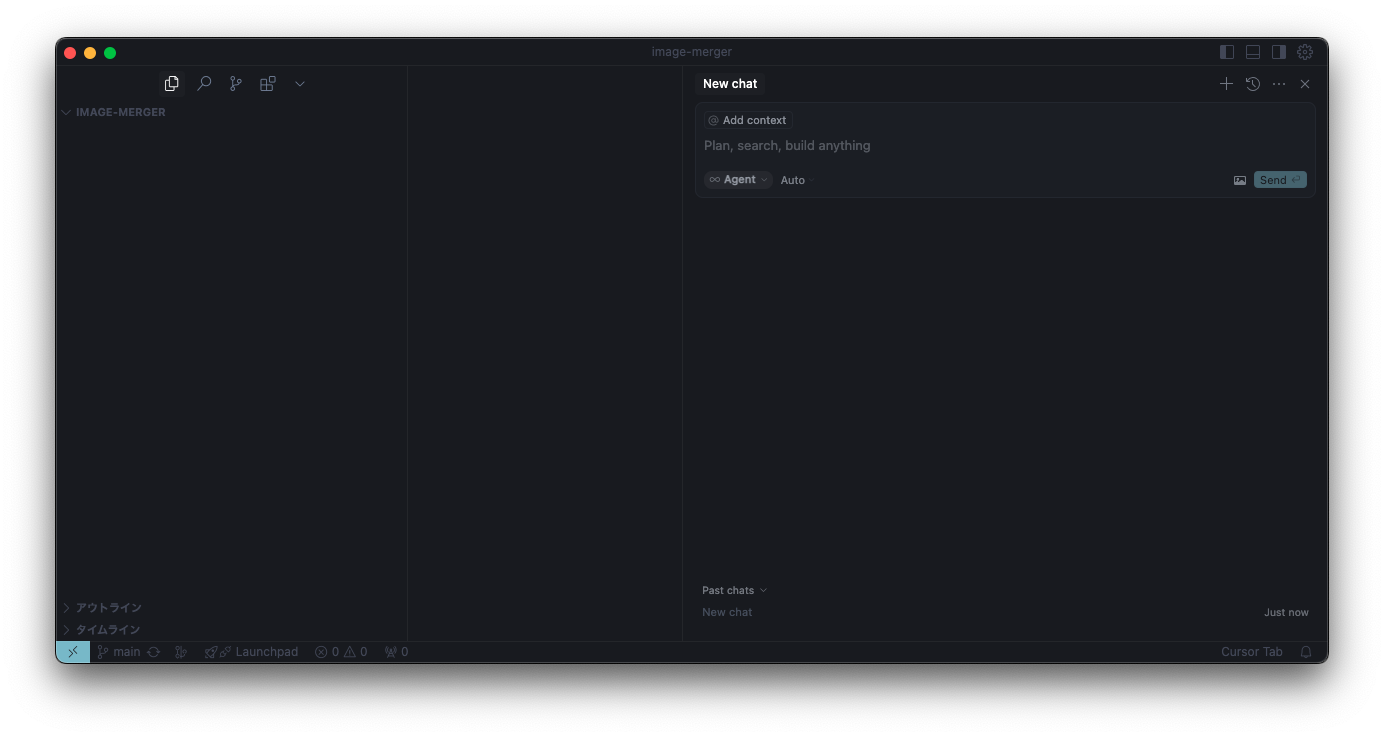Focus the Plan, search, build anything input

click(x=1005, y=146)
